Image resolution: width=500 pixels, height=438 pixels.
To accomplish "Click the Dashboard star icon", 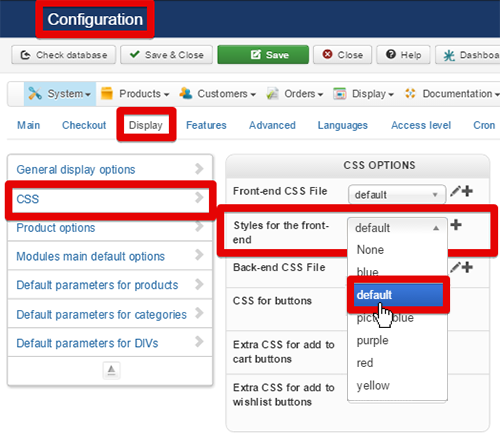I will 449,55.
